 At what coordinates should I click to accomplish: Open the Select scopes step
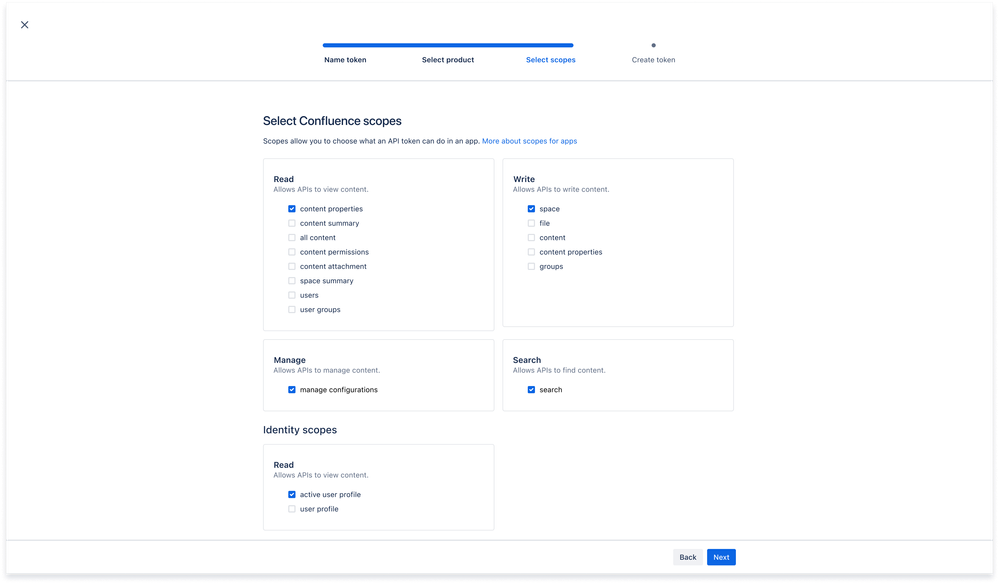[550, 60]
